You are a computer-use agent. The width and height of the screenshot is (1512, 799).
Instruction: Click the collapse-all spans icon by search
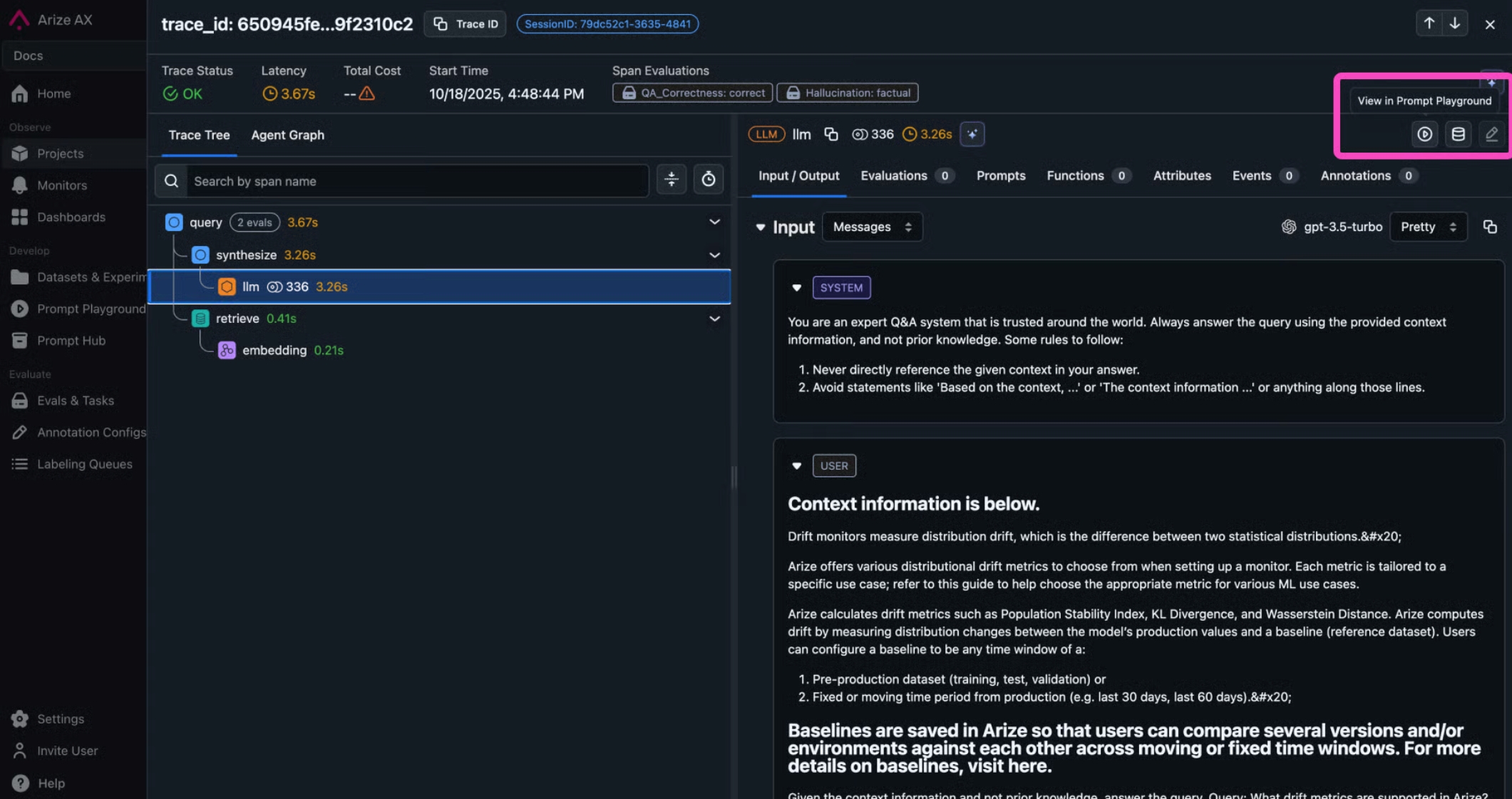pos(671,180)
